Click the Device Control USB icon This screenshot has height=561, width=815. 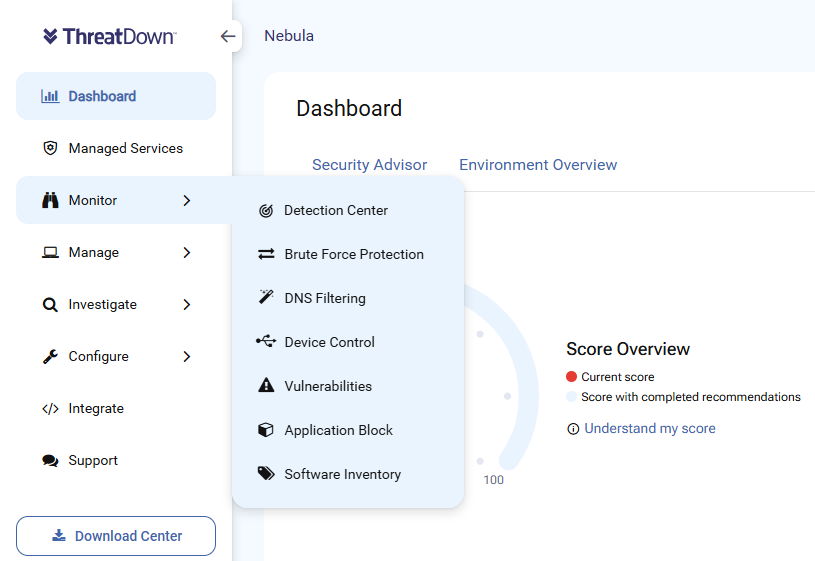(266, 341)
